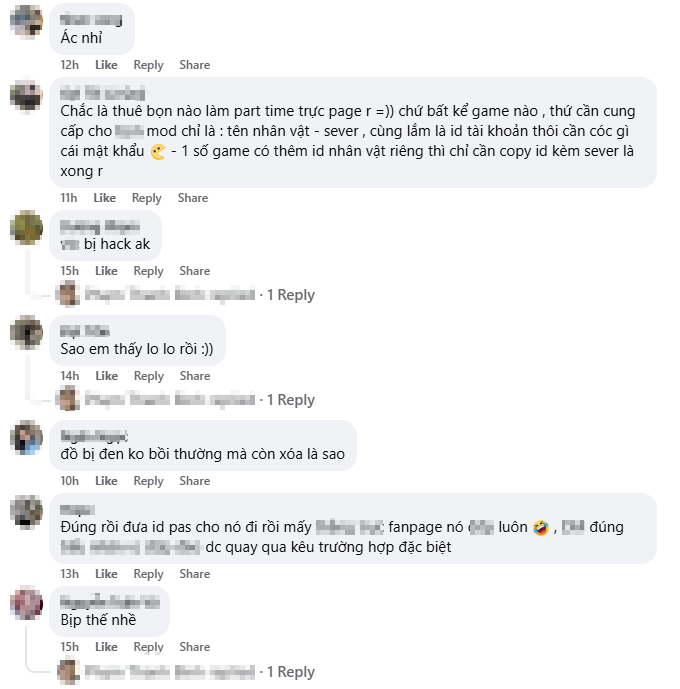Click the 13h timestamp on the fanpage comment
This screenshot has width=680, height=689.
(69, 574)
